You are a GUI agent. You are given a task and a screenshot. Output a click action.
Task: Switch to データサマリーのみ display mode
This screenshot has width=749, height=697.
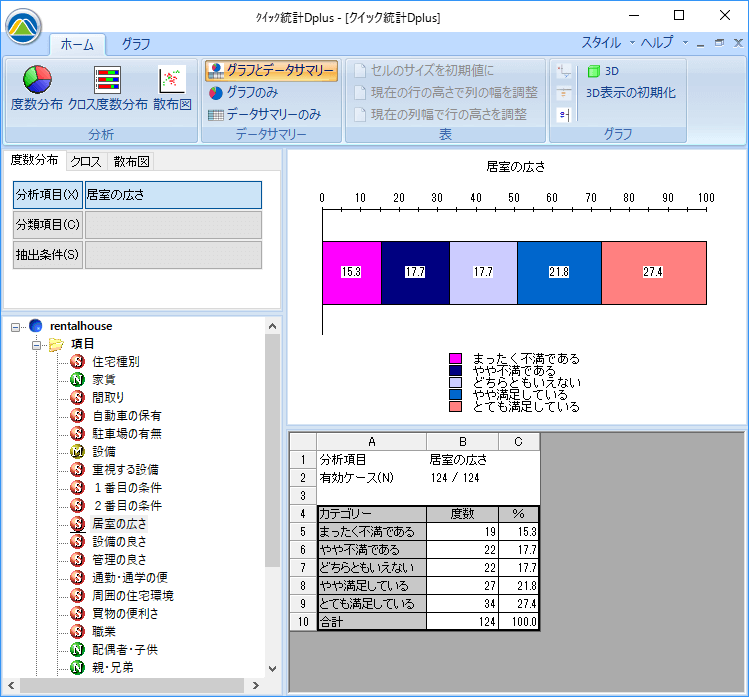[x=264, y=114]
